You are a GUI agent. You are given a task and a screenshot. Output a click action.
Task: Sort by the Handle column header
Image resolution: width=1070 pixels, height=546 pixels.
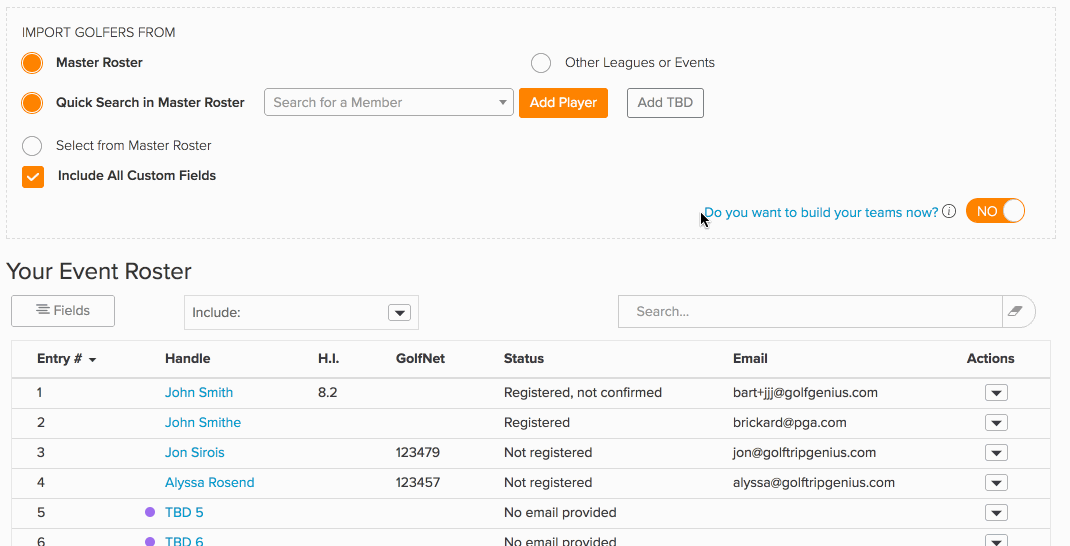click(188, 358)
